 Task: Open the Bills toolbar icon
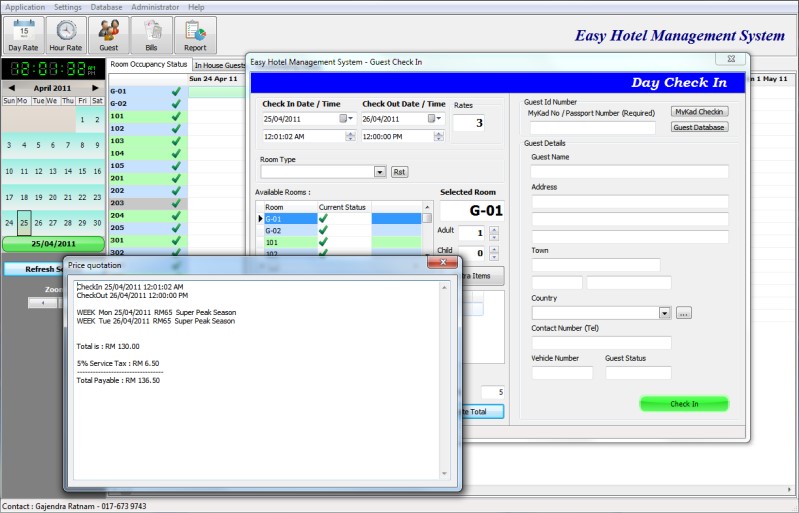(x=151, y=35)
